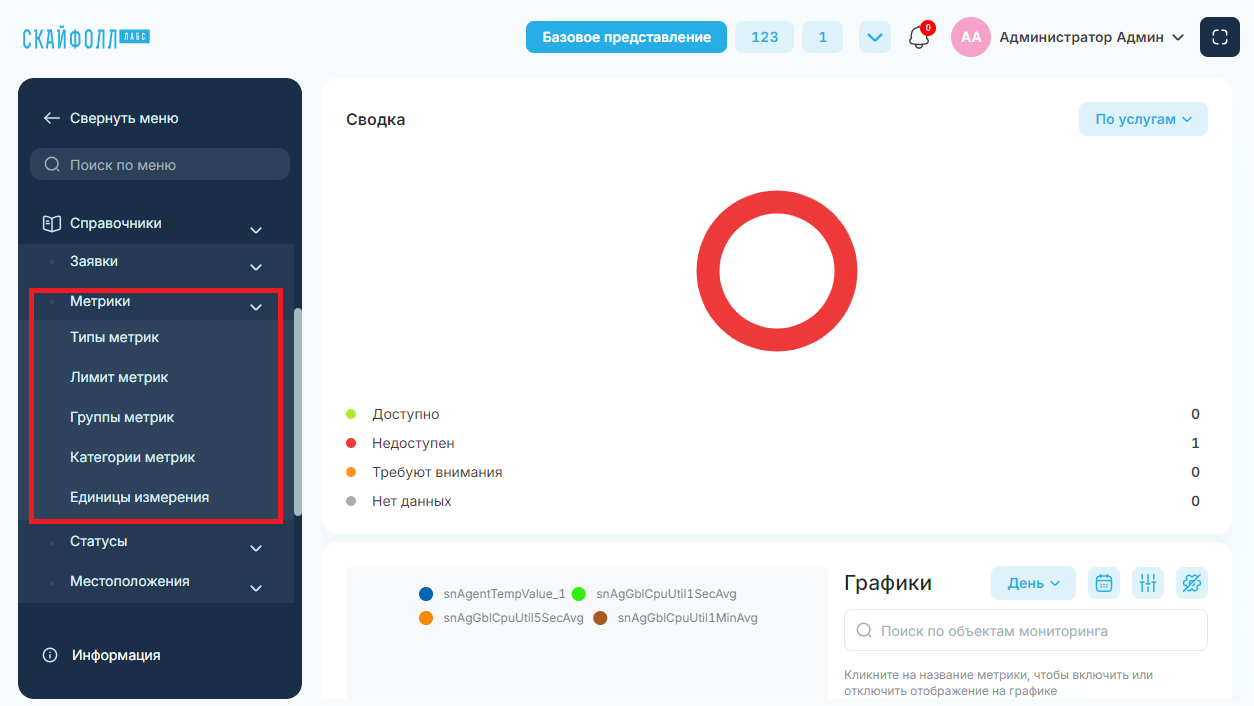Click the Нет данных legend label
Screen dimensions: 1254x706
point(412,501)
